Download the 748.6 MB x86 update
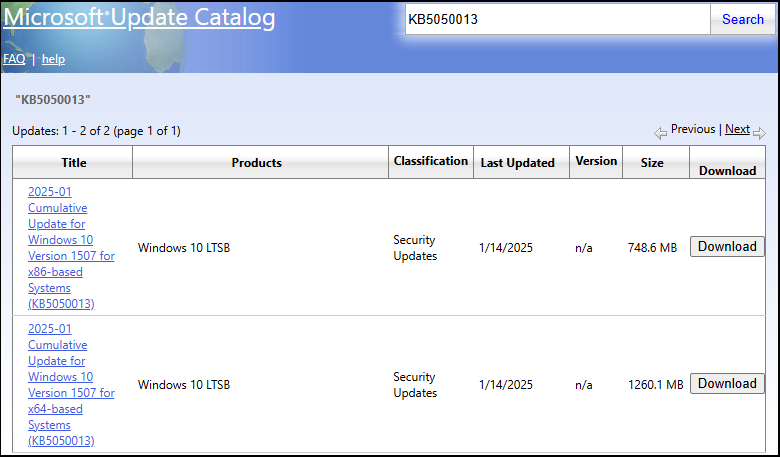 point(727,247)
